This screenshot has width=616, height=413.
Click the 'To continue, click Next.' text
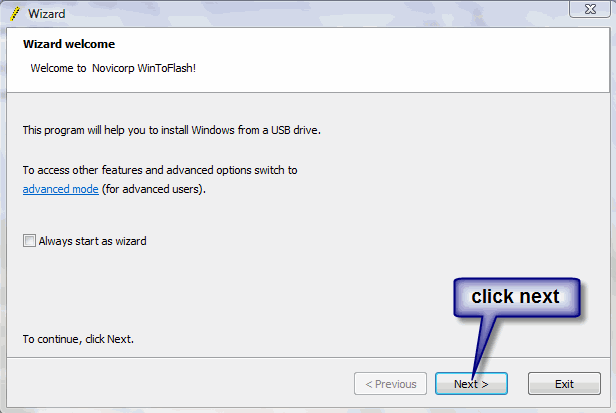coord(78,339)
